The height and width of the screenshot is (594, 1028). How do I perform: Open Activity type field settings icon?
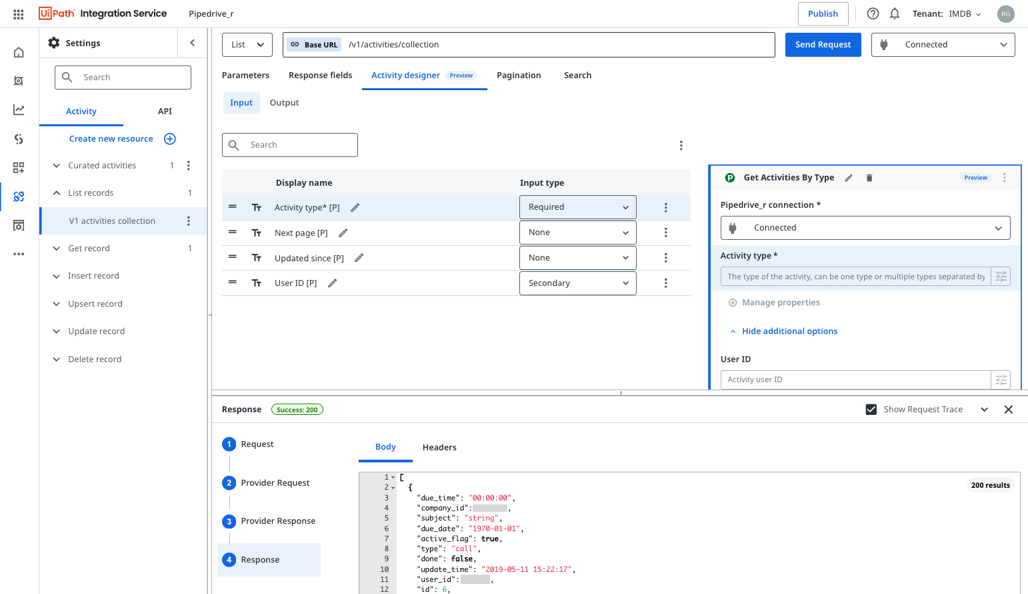(1001, 277)
